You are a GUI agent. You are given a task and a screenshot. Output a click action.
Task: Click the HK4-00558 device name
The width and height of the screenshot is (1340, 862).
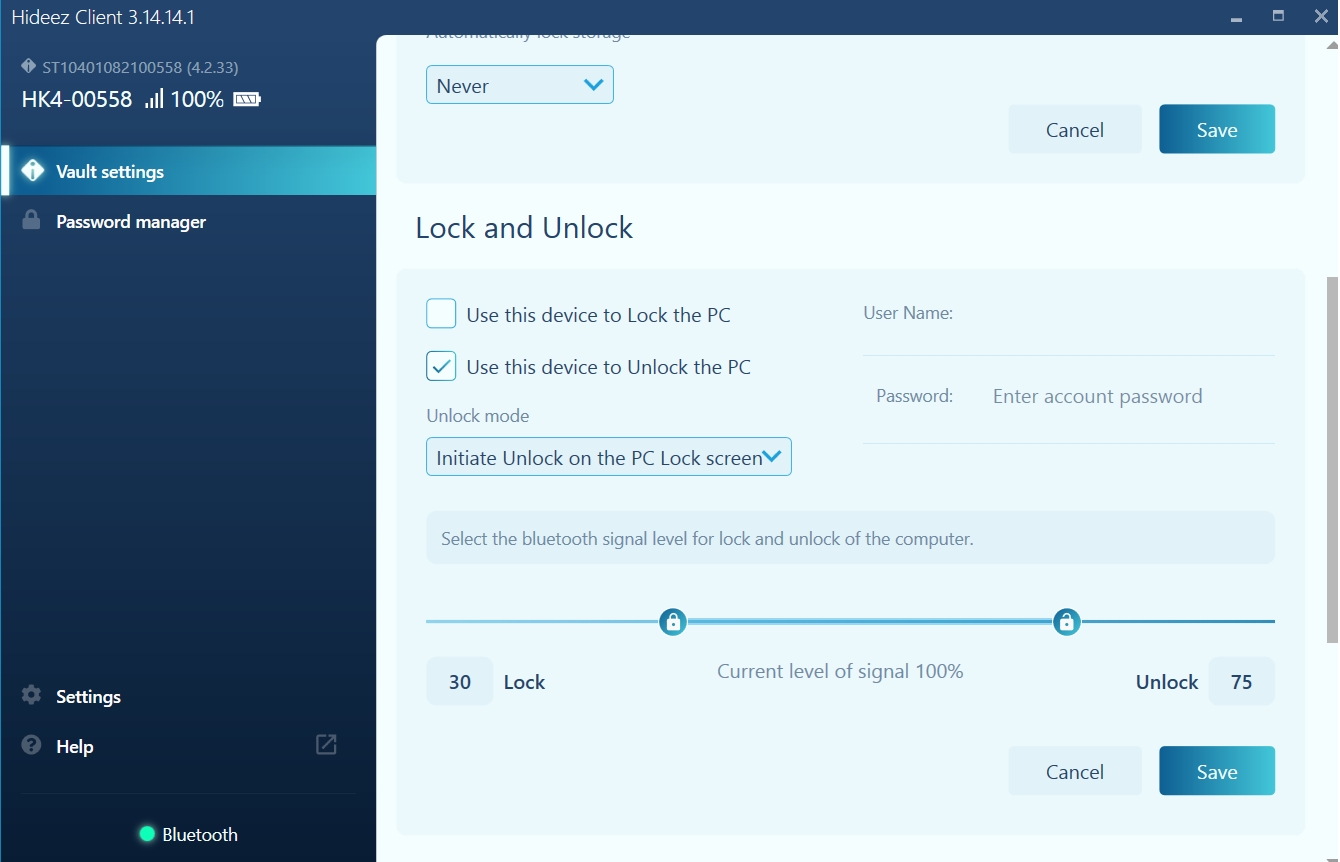click(x=77, y=99)
